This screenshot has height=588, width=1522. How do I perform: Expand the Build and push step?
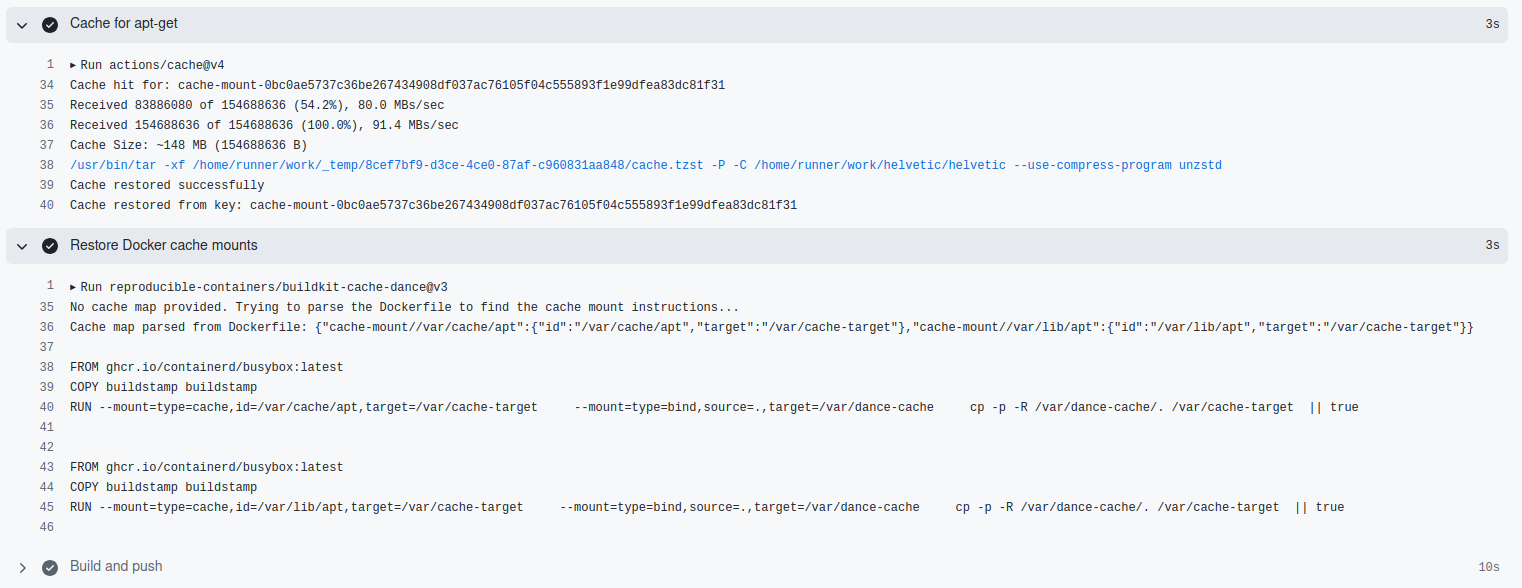coord(21,566)
